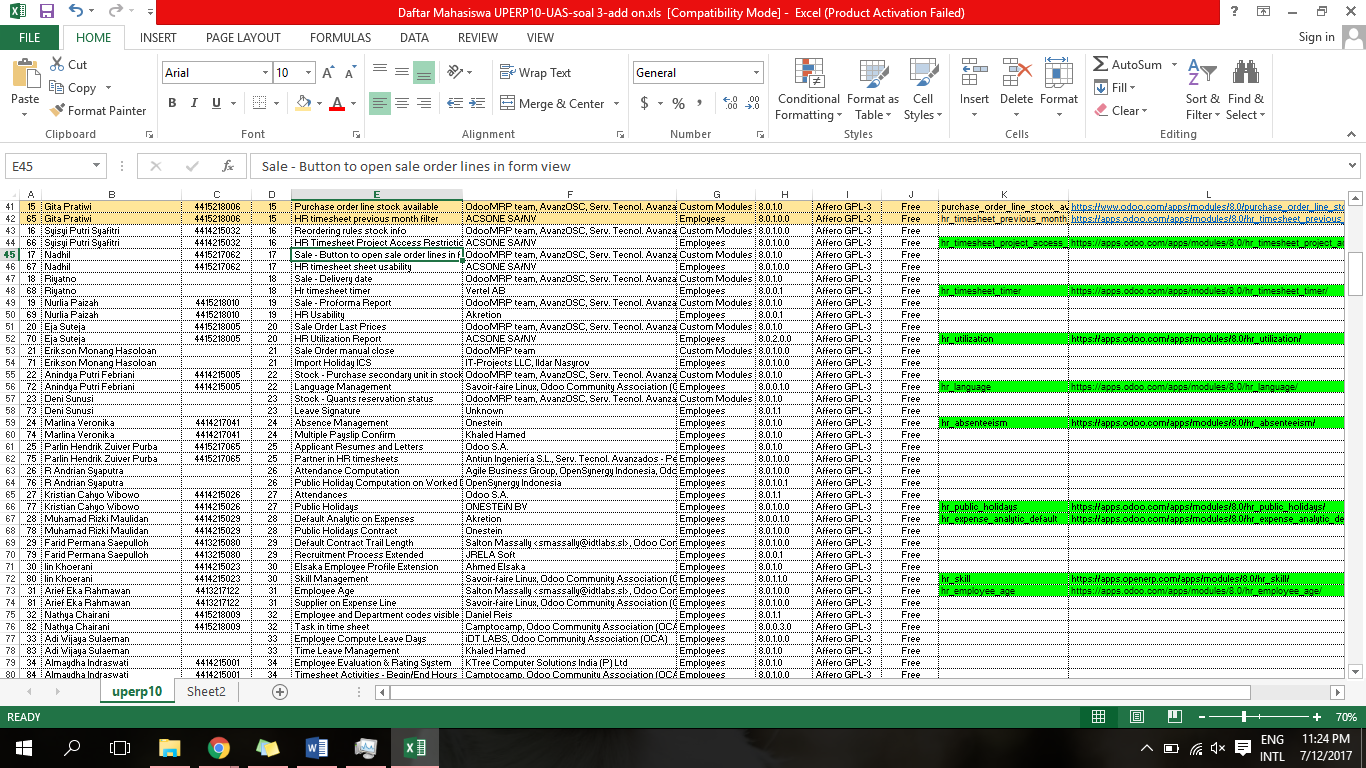The width and height of the screenshot is (1366, 768).
Task: Toggle Italic formatting
Action: [x=194, y=103]
